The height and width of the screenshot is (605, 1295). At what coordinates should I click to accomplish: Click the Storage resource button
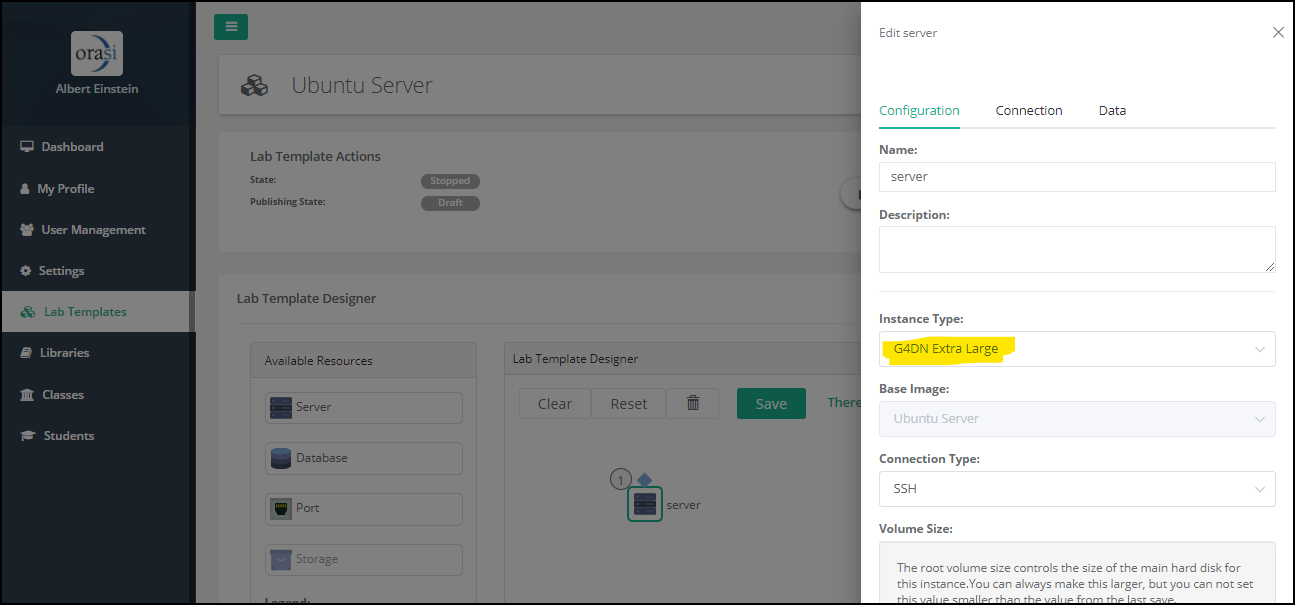click(364, 559)
